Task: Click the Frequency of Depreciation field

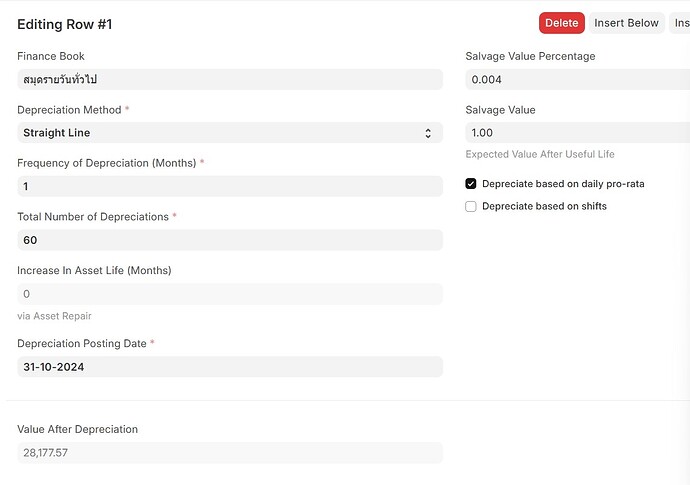Action: pyautogui.click(x=230, y=186)
